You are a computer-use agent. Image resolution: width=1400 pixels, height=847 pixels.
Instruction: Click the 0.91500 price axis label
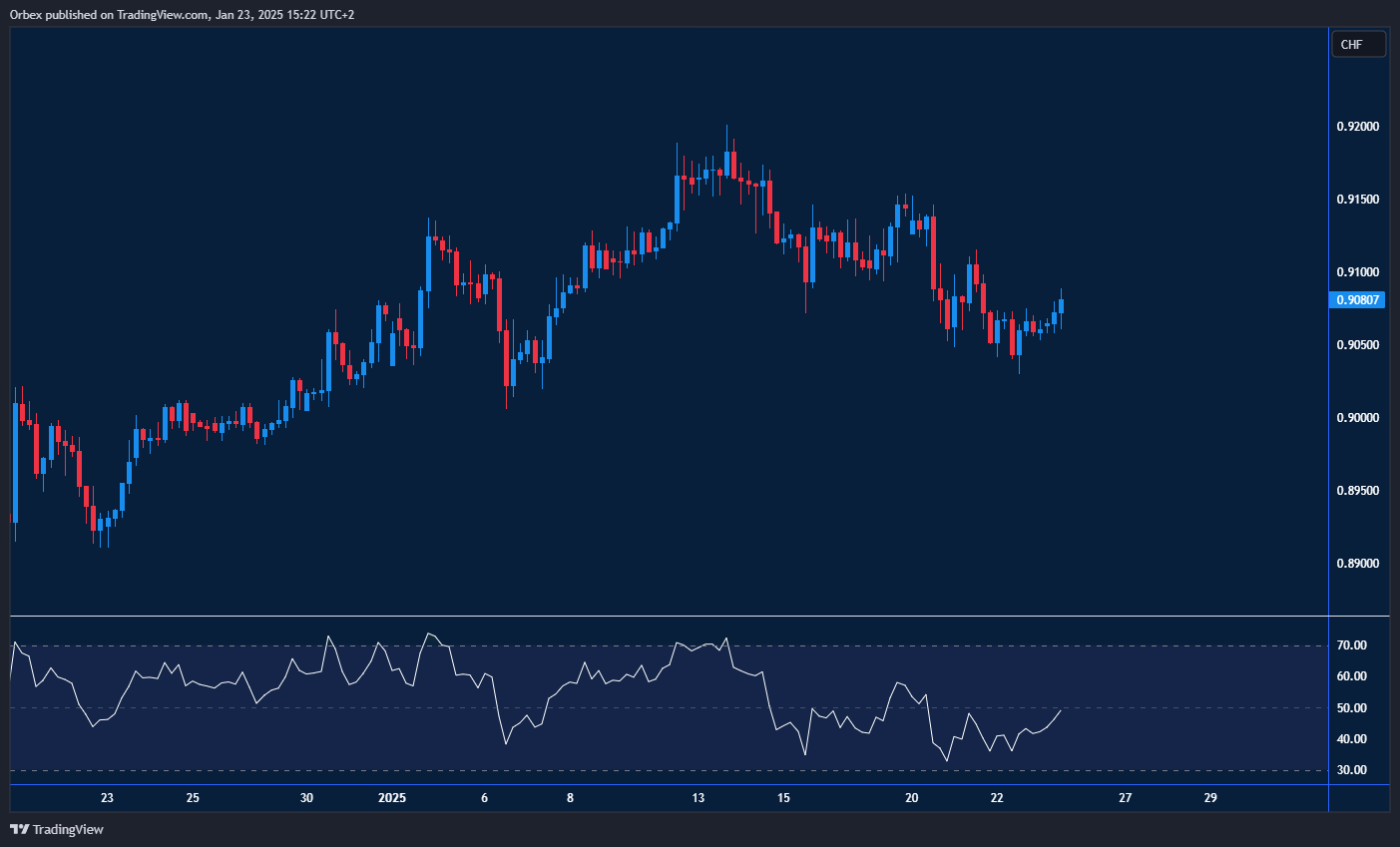click(1357, 199)
